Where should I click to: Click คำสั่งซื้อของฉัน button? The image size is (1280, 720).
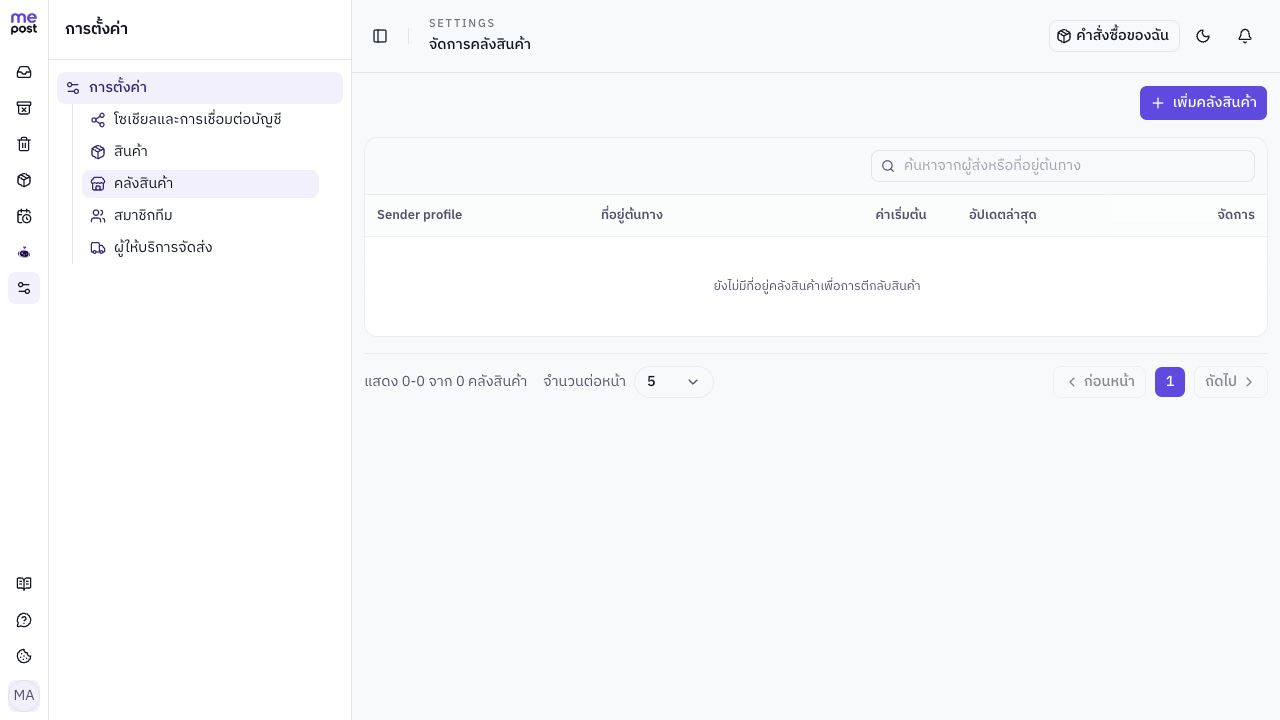point(1114,36)
